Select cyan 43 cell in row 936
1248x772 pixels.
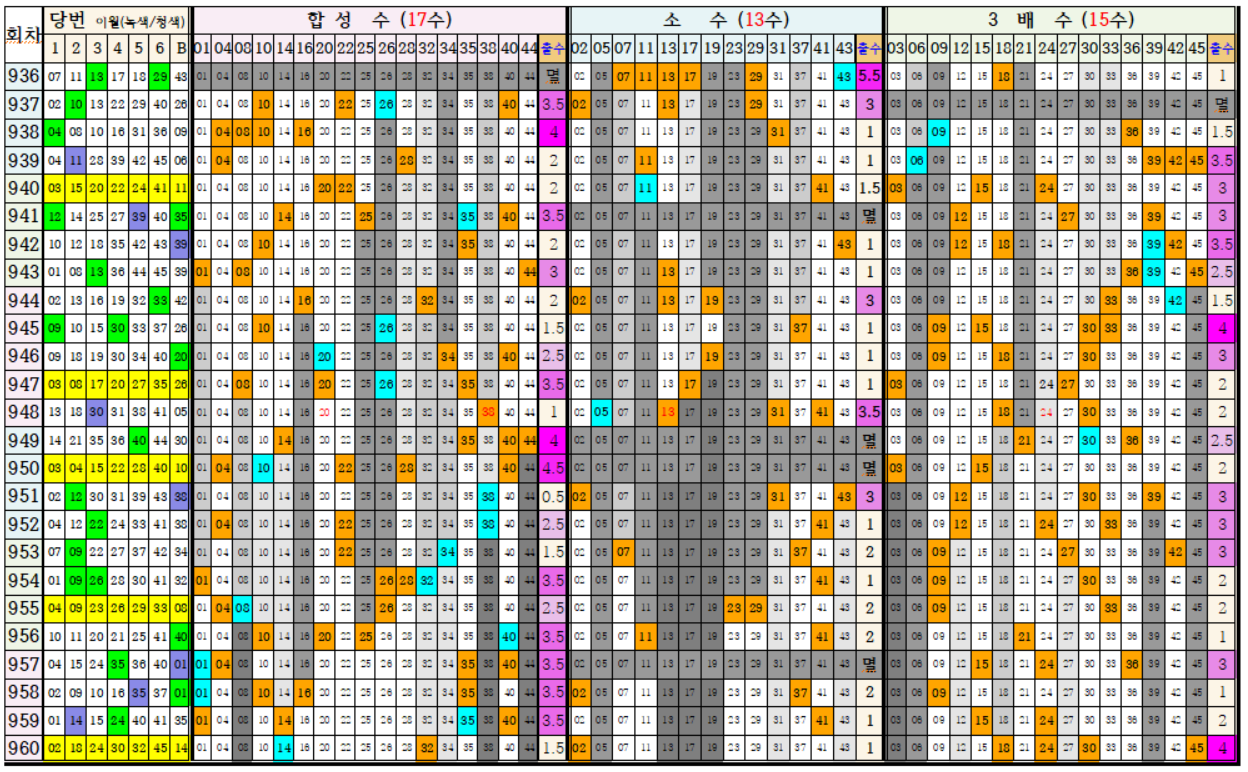tap(844, 76)
